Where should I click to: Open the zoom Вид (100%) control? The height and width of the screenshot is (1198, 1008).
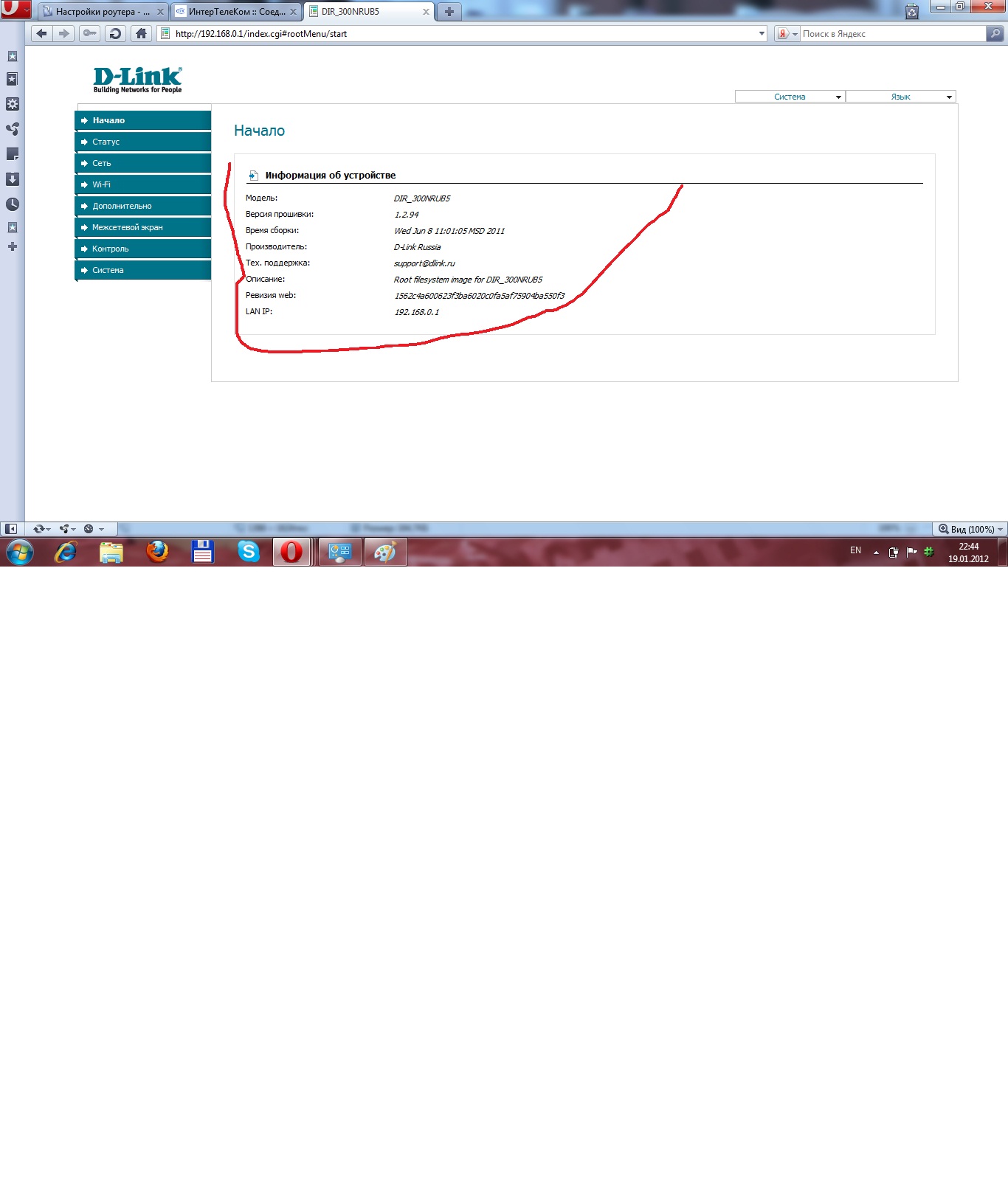click(x=970, y=529)
